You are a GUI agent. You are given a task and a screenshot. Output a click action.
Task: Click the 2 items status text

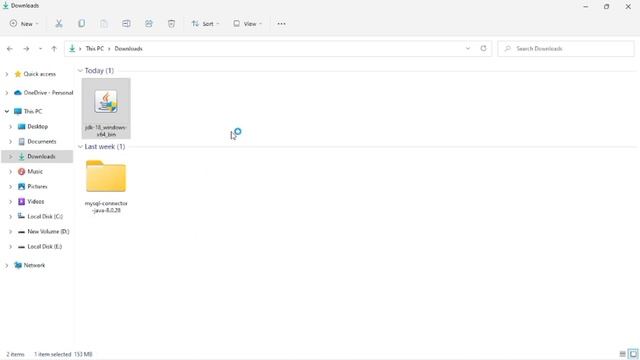coord(16,354)
